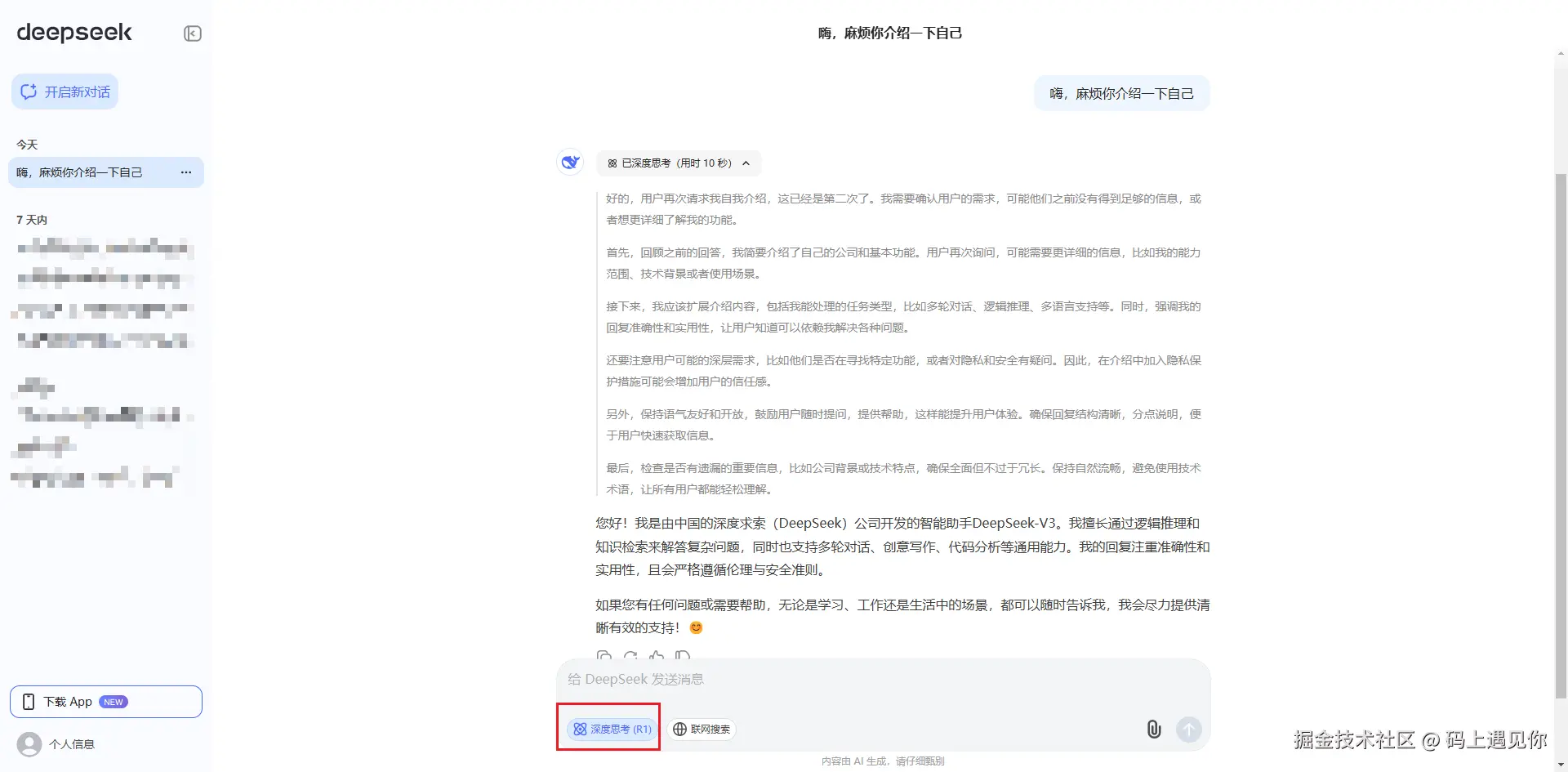Screen dimensions: 1568x772
Task: Send the message with the up-arrow button
Action: tap(1189, 729)
